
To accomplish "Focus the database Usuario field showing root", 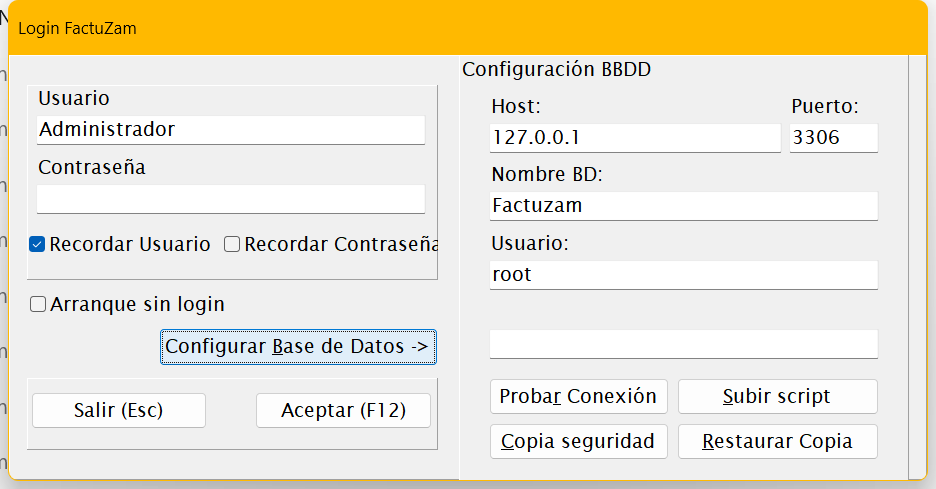I will (x=684, y=275).
